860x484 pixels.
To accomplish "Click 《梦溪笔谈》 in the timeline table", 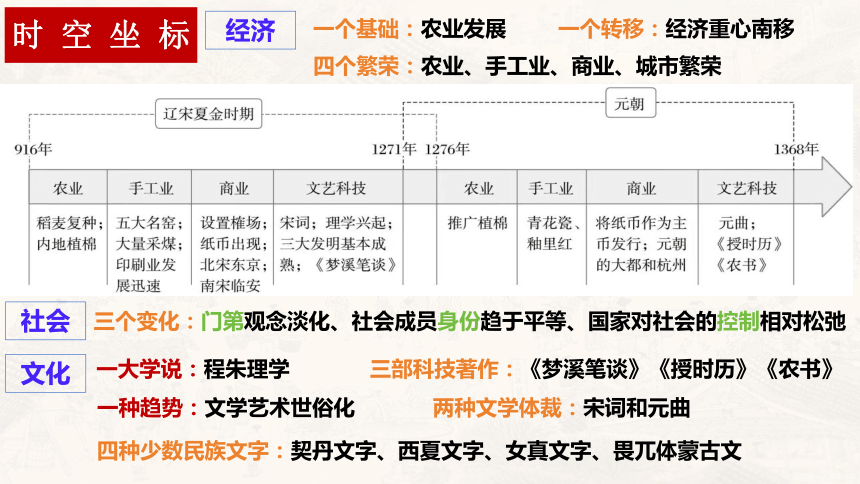I will (354, 264).
